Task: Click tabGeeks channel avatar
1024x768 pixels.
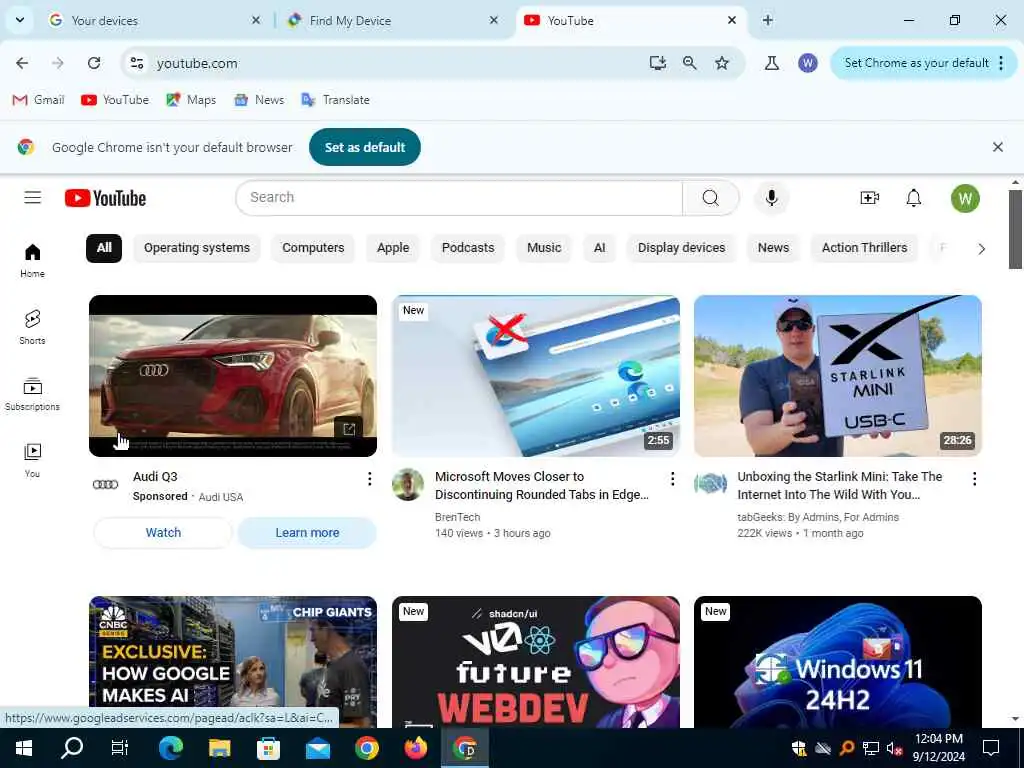Action: click(711, 484)
